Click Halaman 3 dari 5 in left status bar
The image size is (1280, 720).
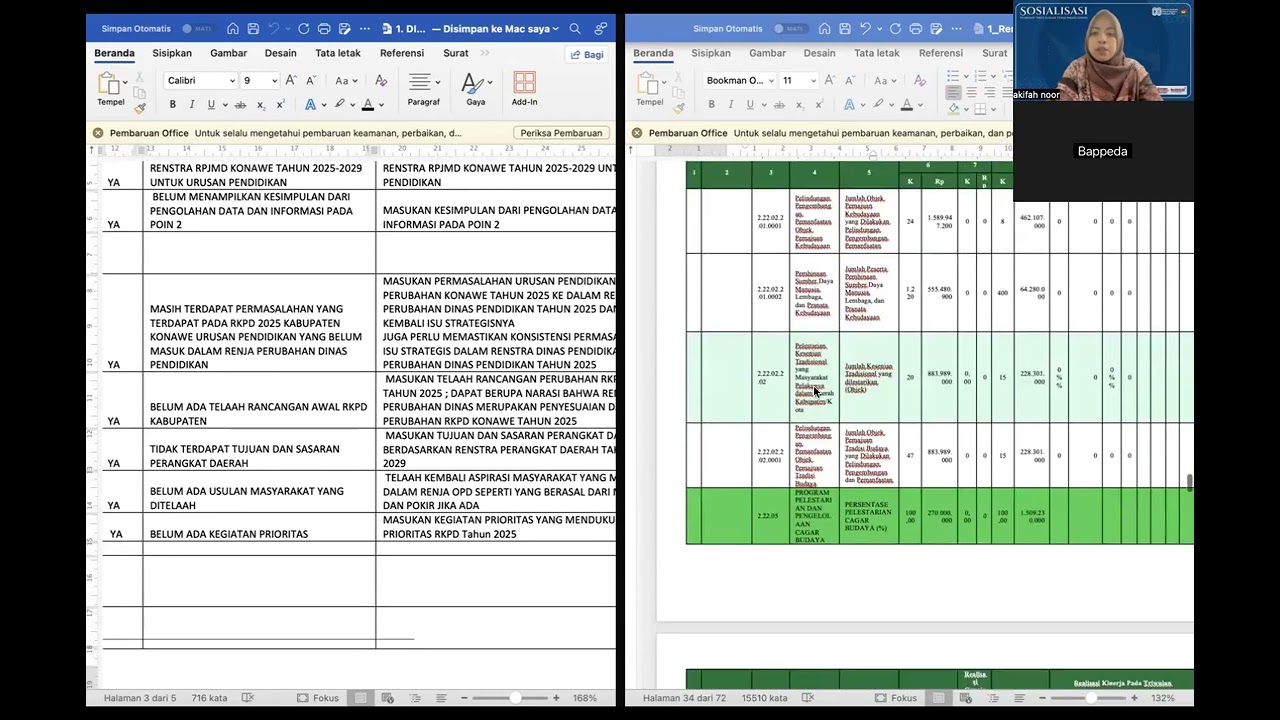coord(140,698)
